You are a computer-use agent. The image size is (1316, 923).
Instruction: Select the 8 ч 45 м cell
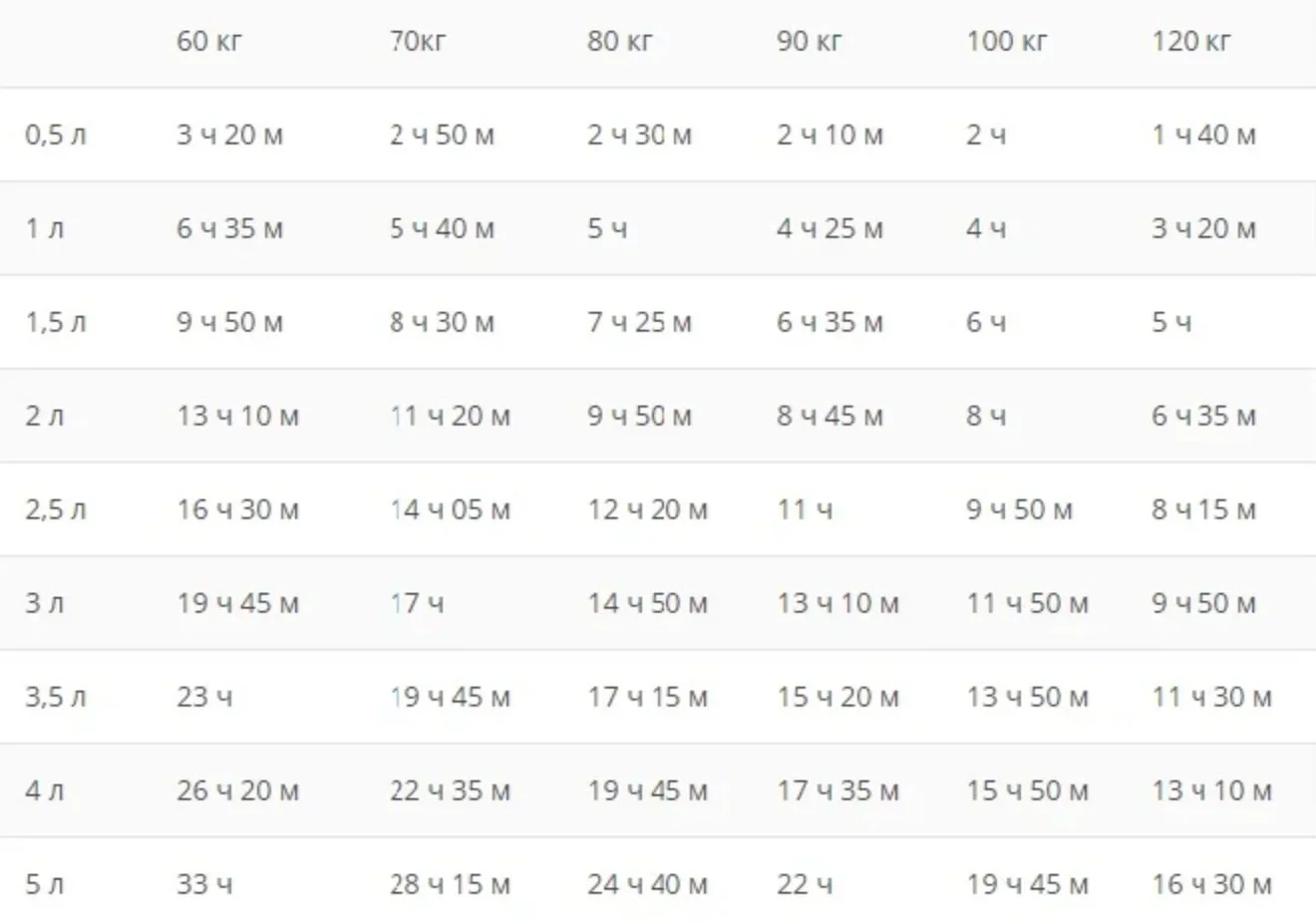(x=829, y=416)
